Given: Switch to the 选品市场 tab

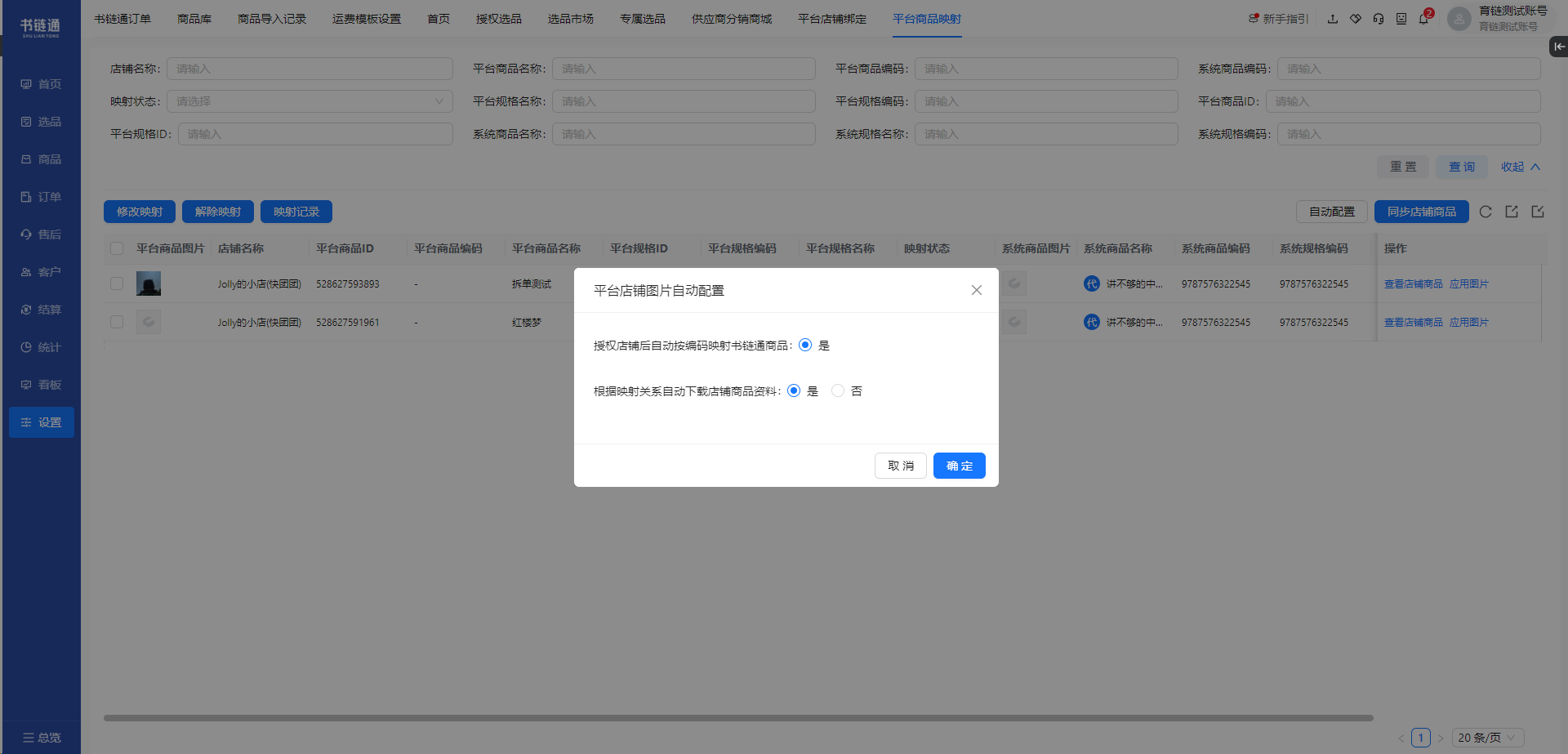Looking at the screenshot, I should (x=571, y=19).
